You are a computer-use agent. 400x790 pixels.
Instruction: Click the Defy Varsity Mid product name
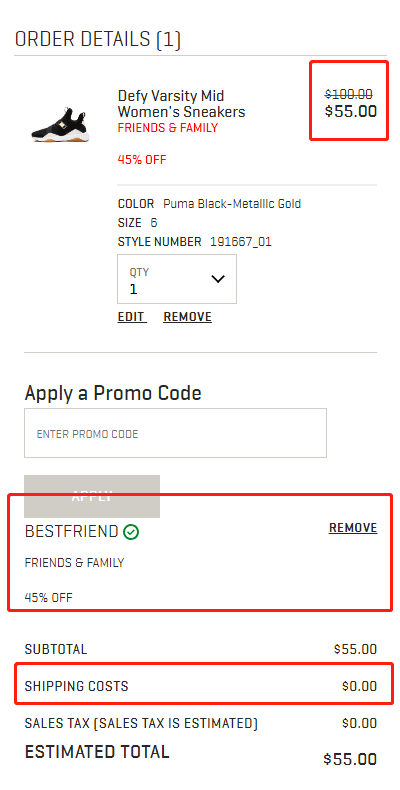click(x=181, y=104)
